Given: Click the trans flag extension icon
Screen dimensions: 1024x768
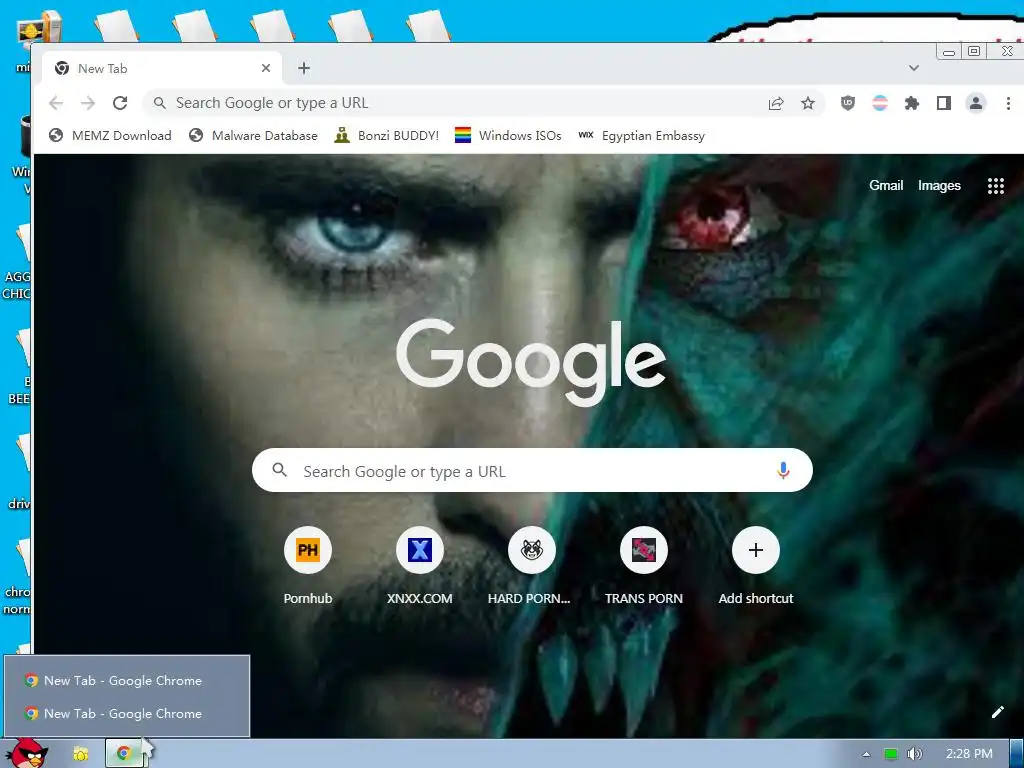Looking at the screenshot, I should (x=880, y=103).
